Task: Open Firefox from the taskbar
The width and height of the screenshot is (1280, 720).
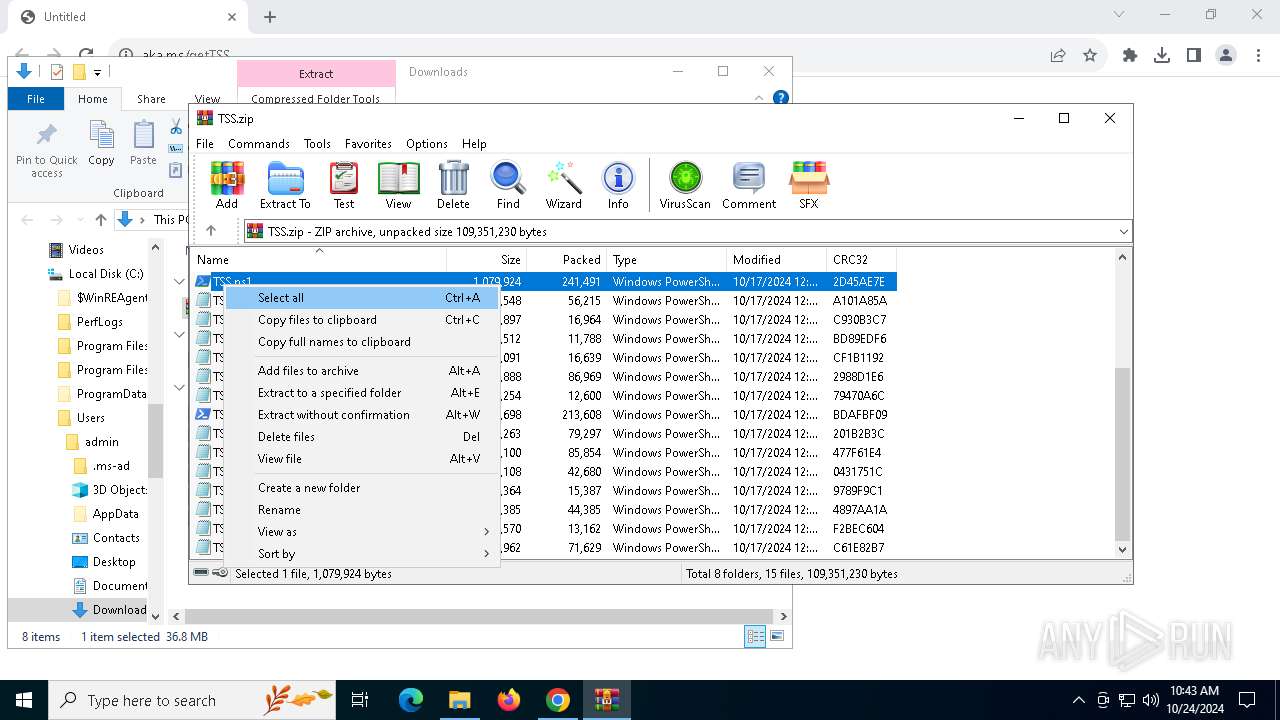Action: (x=509, y=700)
